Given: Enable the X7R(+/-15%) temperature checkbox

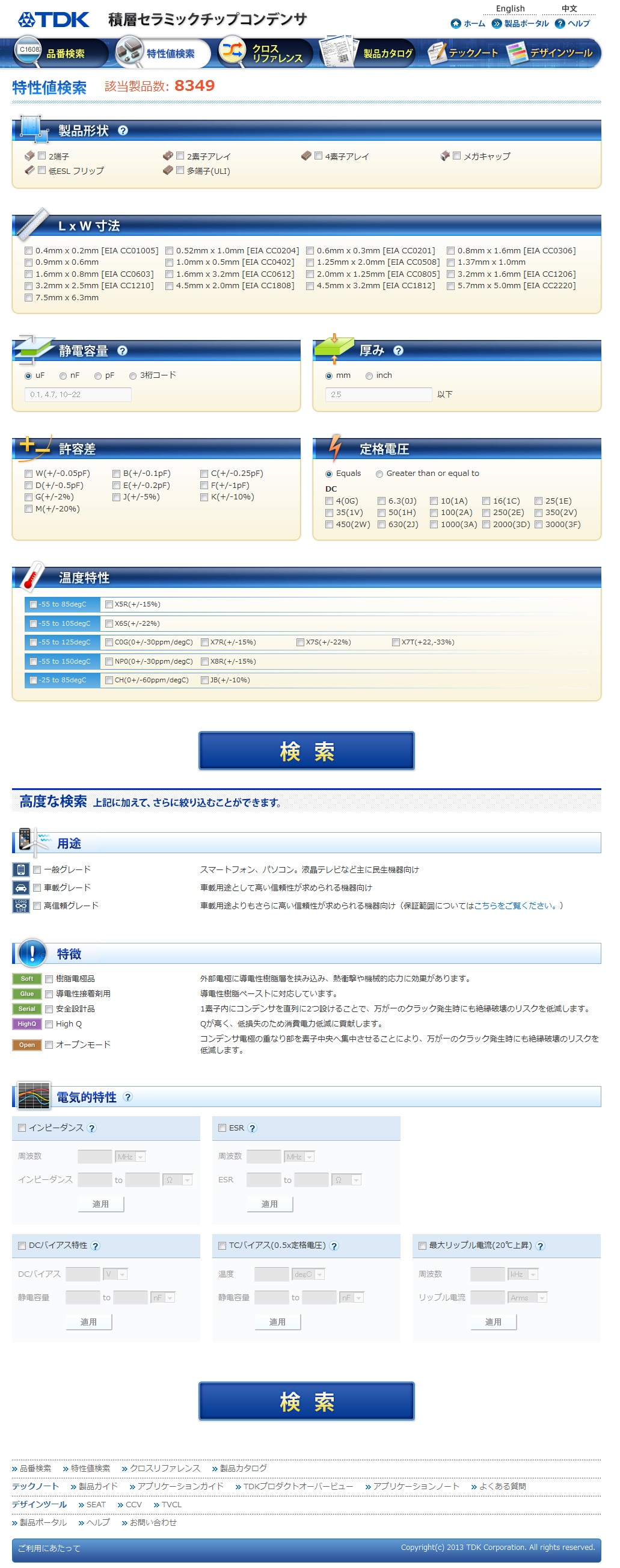Looking at the screenshot, I should tap(205, 643).
